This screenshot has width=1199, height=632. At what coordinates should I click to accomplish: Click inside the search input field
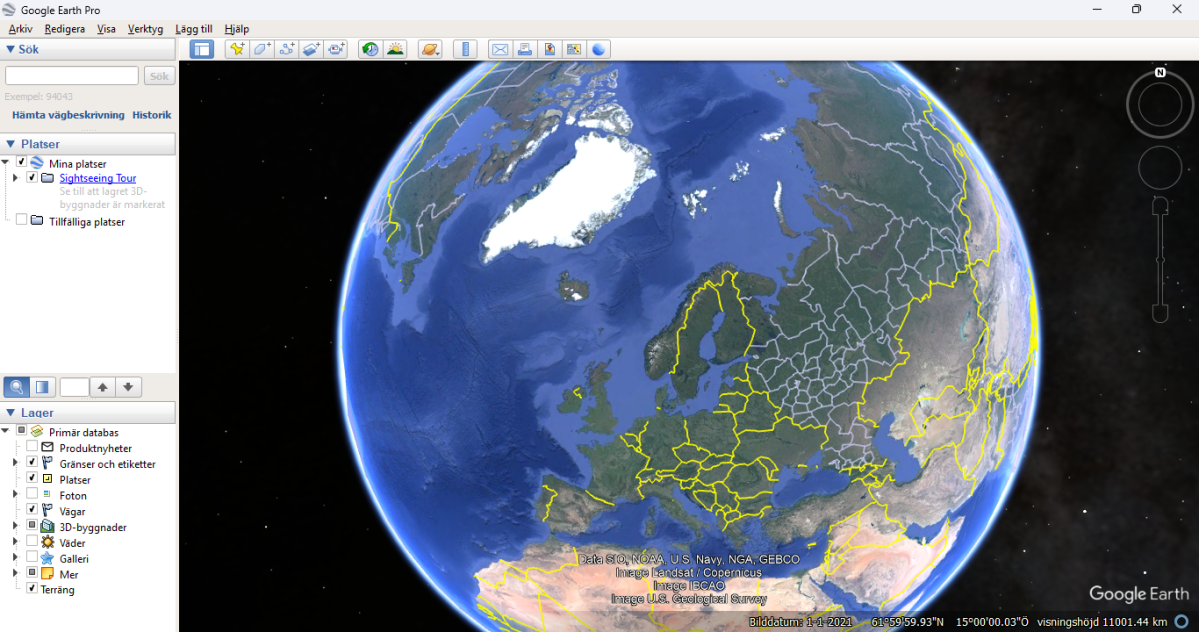click(70, 75)
